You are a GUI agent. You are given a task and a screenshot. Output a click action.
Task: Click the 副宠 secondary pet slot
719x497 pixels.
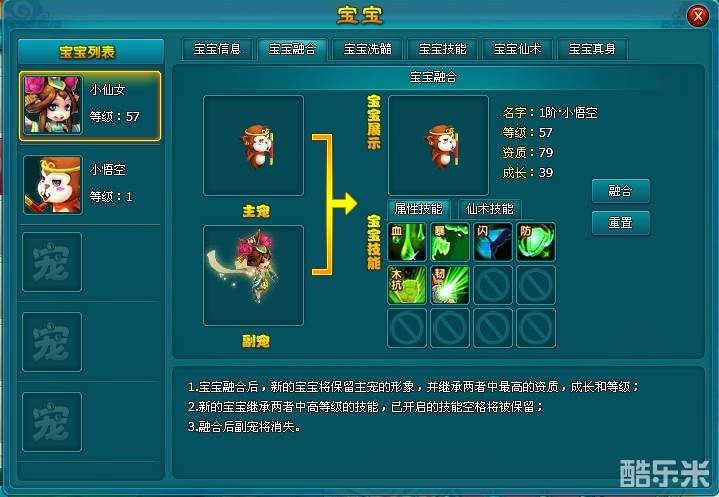tap(254, 276)
